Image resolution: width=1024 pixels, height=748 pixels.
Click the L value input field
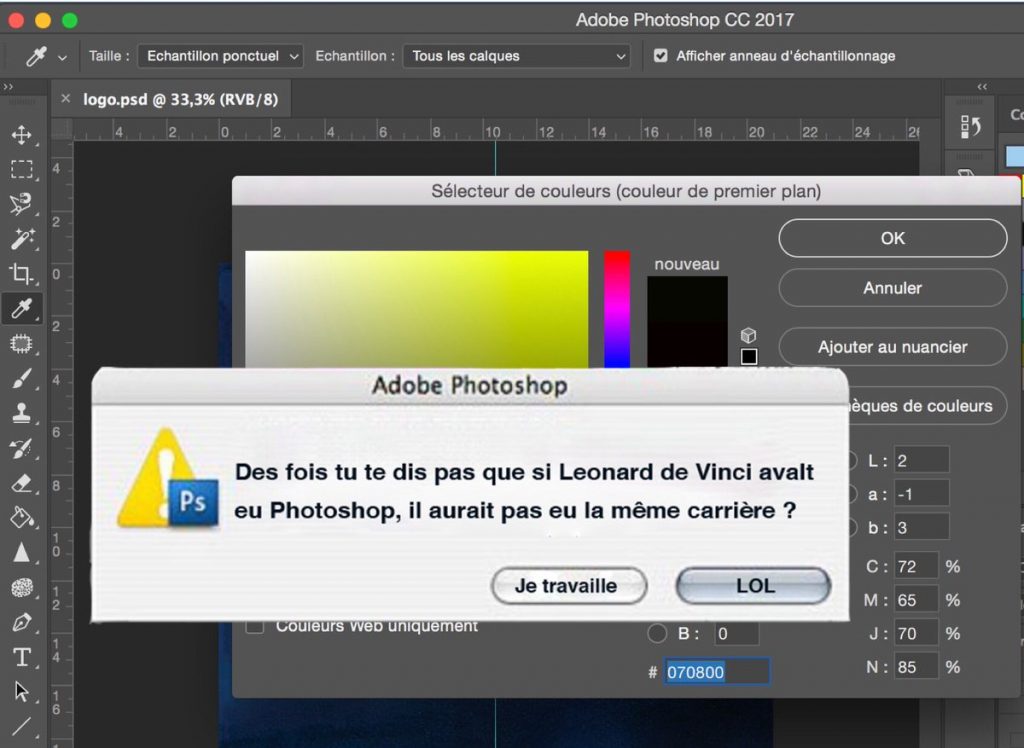click(921, 460)
